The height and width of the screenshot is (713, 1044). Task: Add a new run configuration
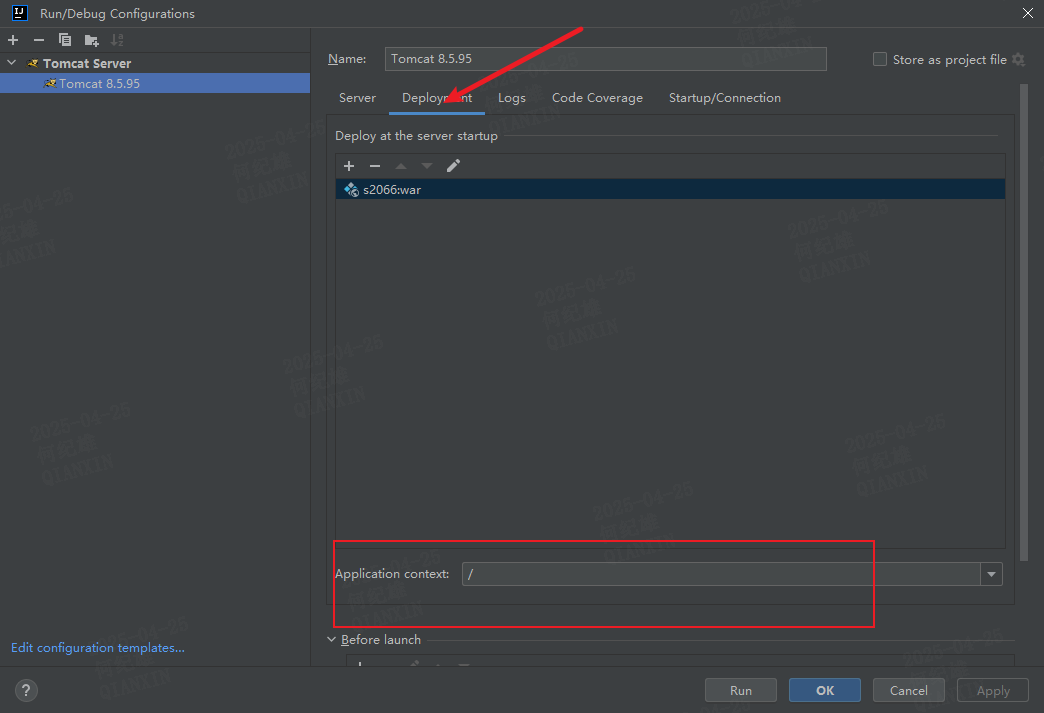(13, 40)
